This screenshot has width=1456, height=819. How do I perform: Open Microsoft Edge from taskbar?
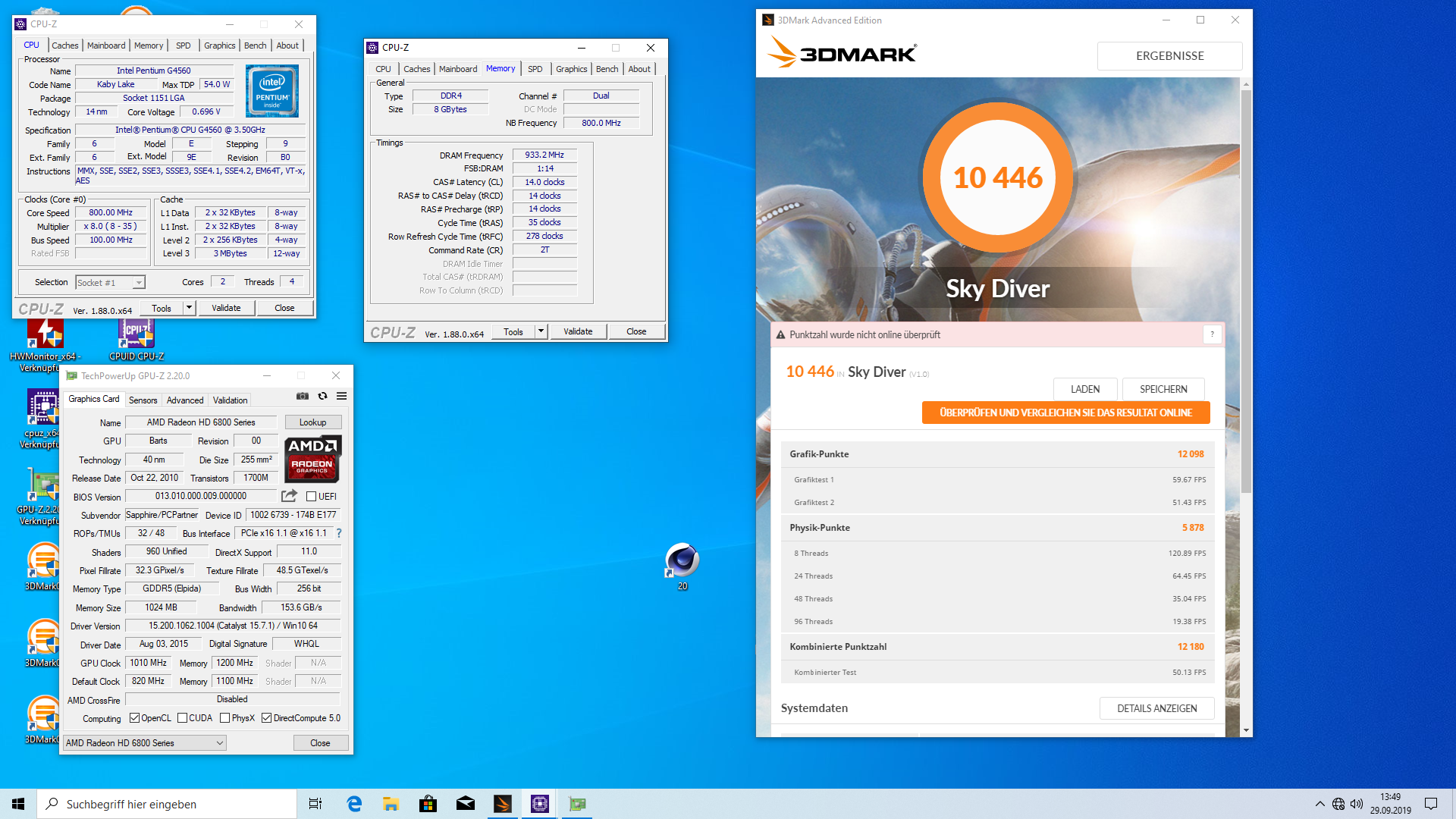[353, 804]
